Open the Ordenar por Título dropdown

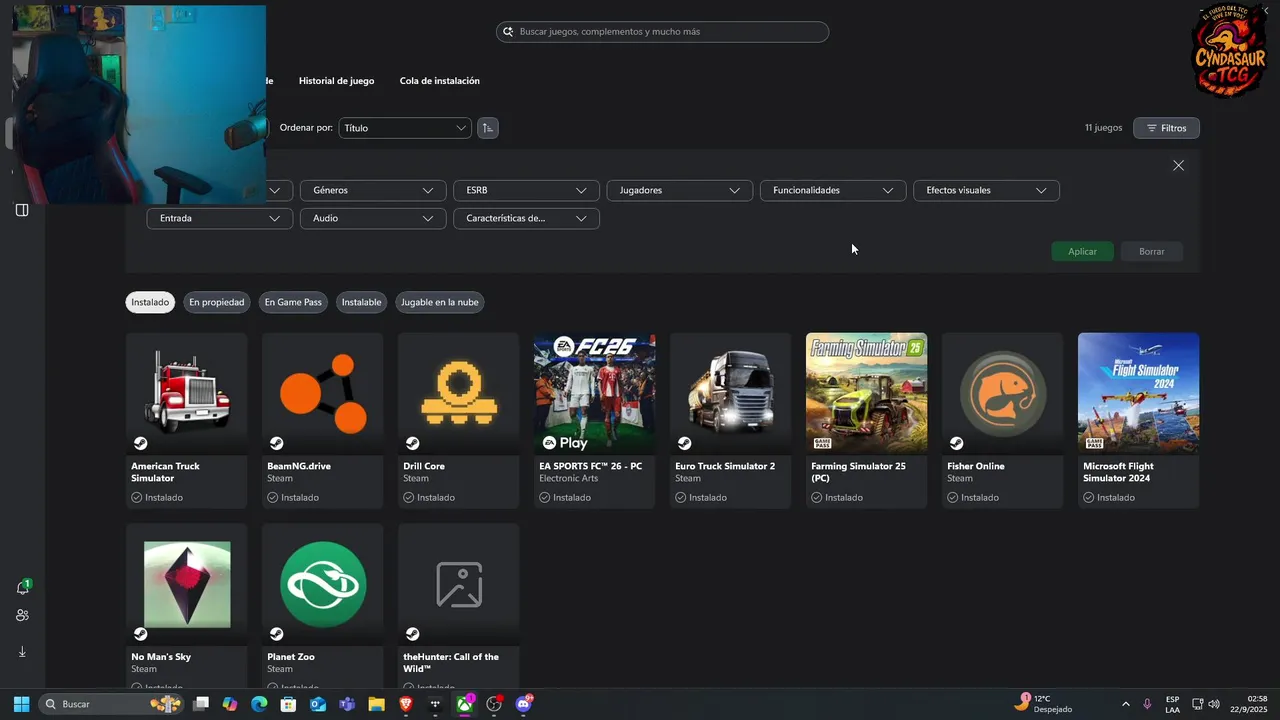(x=405, y=128)
